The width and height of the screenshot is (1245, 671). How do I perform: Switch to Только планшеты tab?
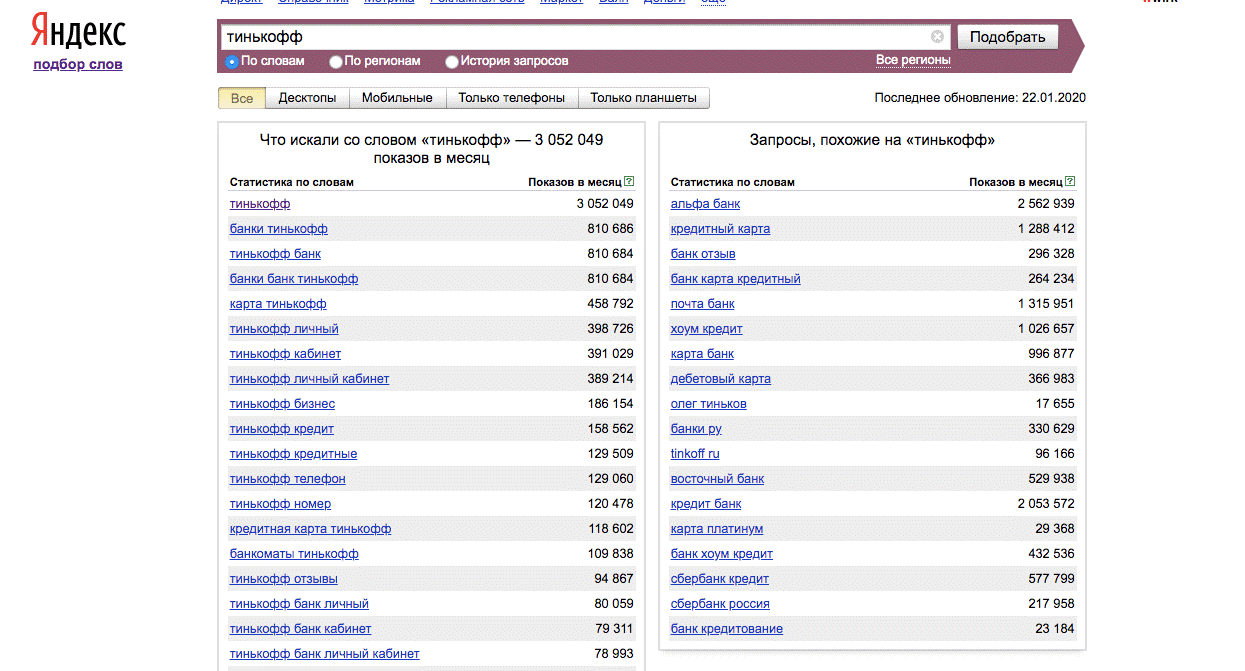(x=644, y=98)
